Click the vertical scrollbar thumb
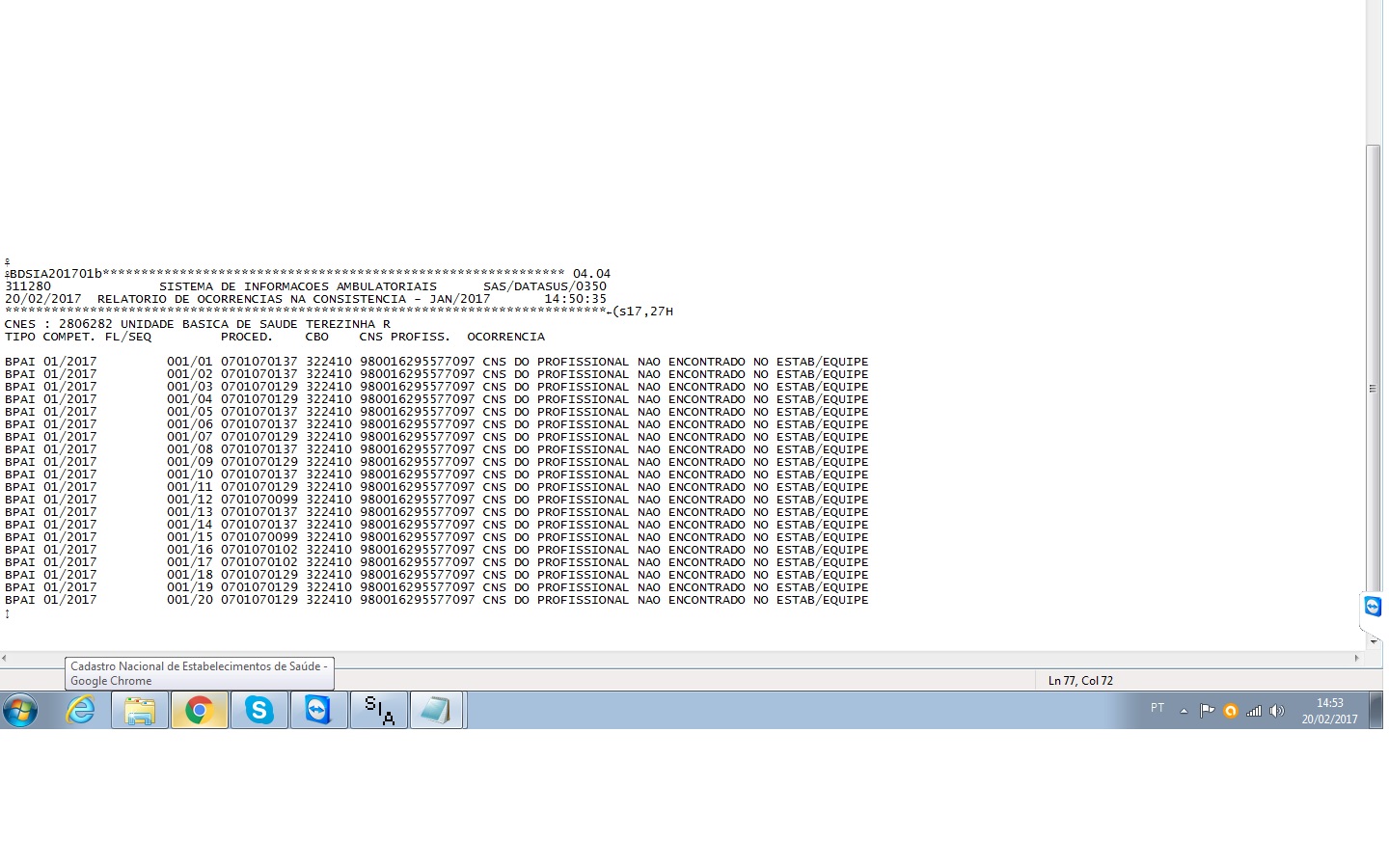Image resolution: width=1389 pixels, height=868 pixels. pos(1373,386)
